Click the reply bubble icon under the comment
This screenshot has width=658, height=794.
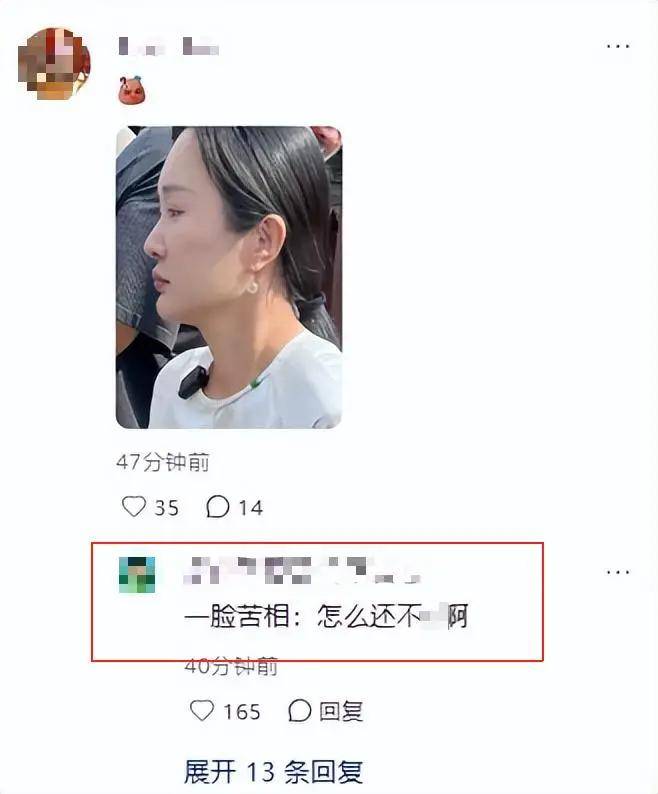tap(299, 710)
